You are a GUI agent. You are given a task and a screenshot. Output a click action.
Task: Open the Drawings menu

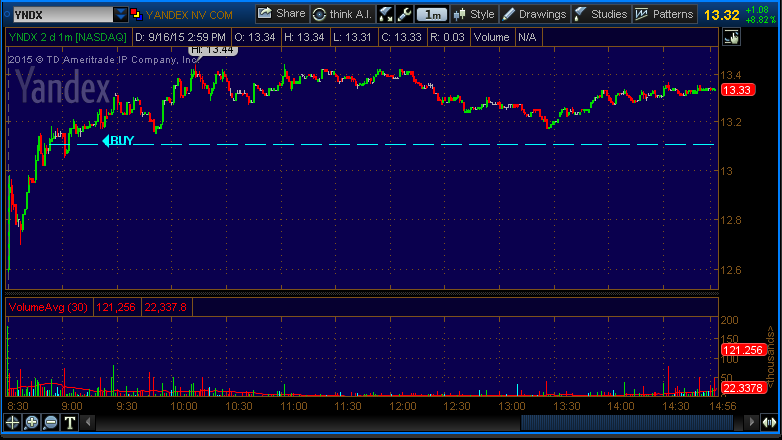pyautogui.click(x=534, y=14)
